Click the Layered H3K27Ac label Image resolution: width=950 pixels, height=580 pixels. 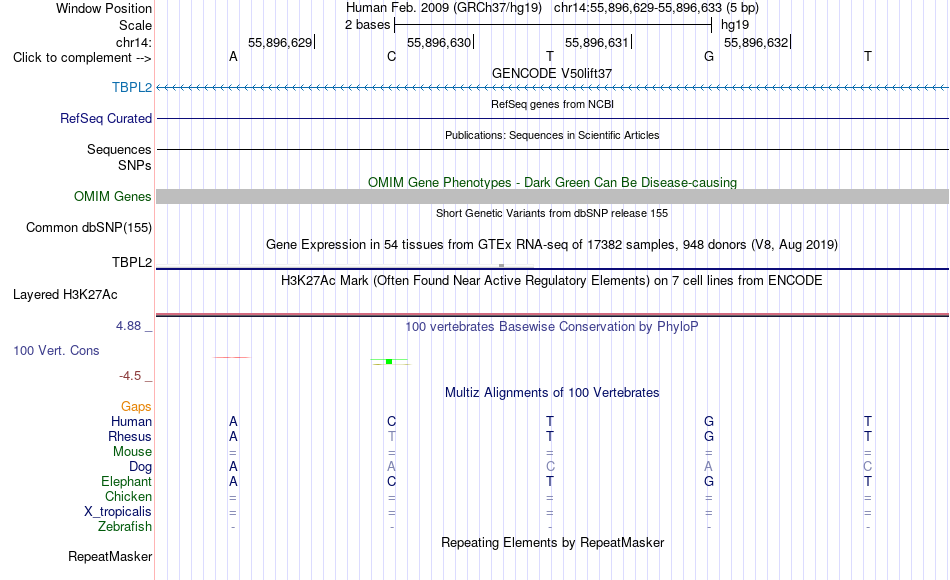pyautogui.click(x=65, y=295)
